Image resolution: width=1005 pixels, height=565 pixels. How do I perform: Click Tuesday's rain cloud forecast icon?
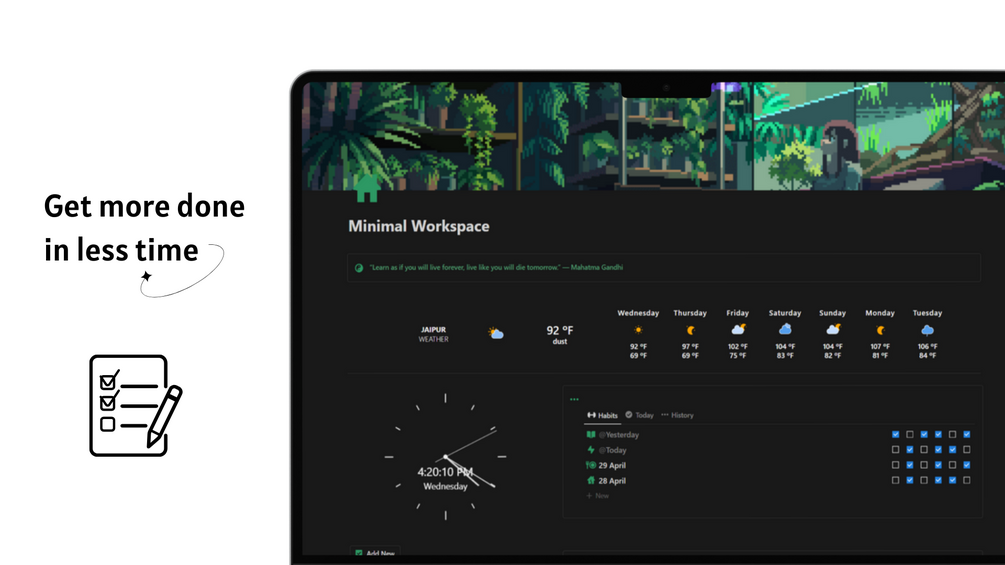pyautogui.click(x=927, y=330)
